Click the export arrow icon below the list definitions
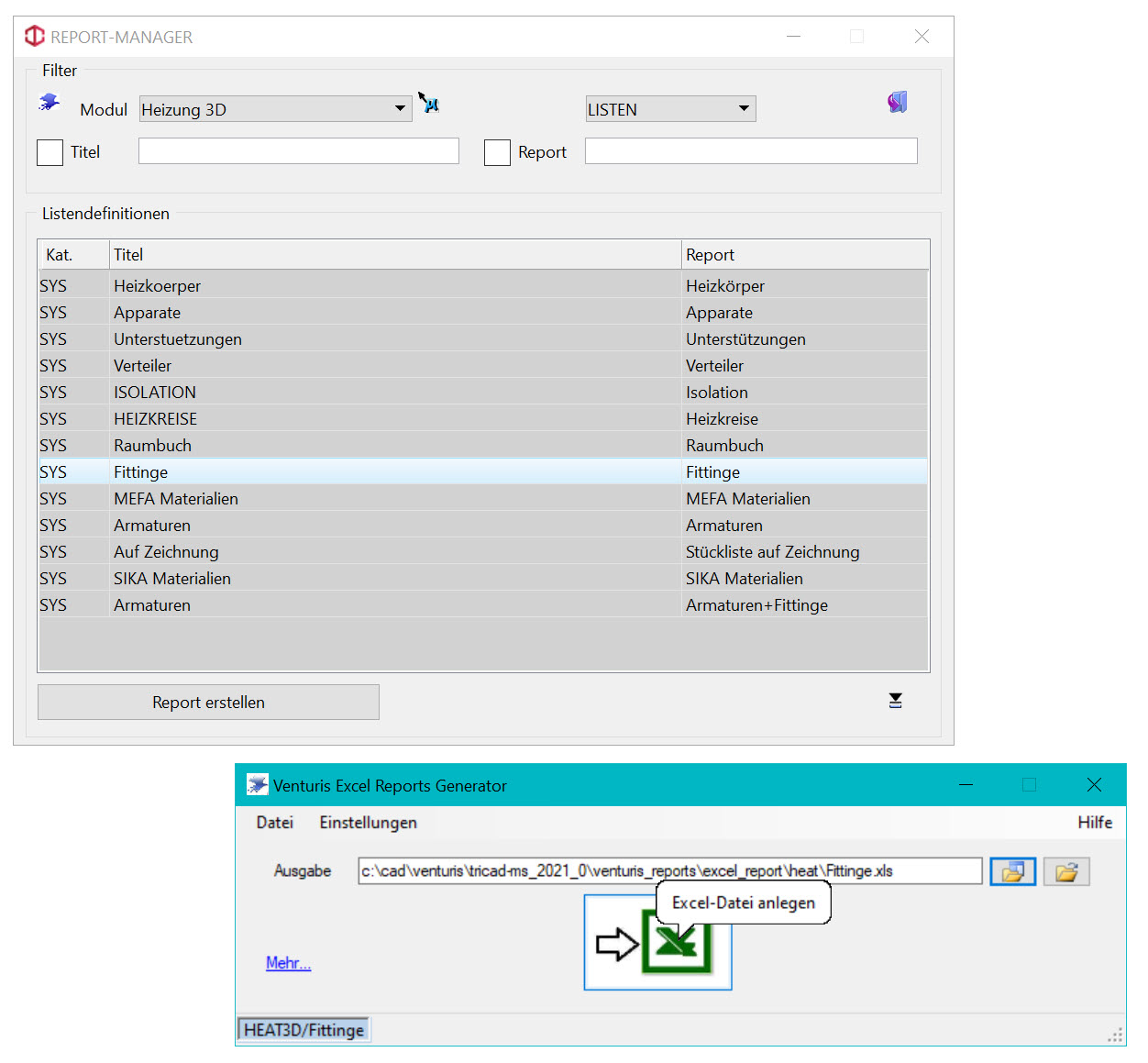 click(x=895, y=700)
